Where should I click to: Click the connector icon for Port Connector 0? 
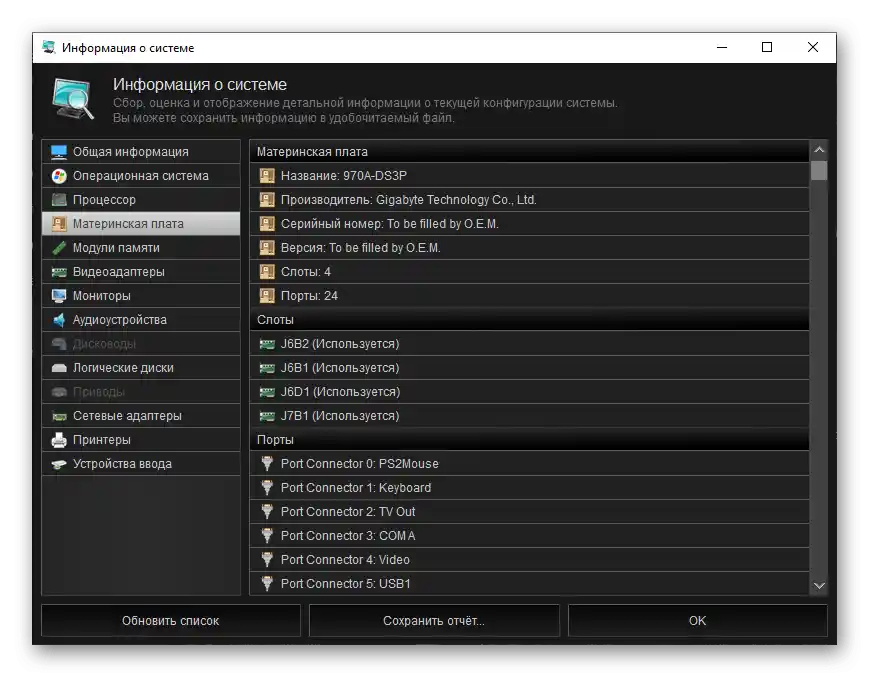[267, 464]
